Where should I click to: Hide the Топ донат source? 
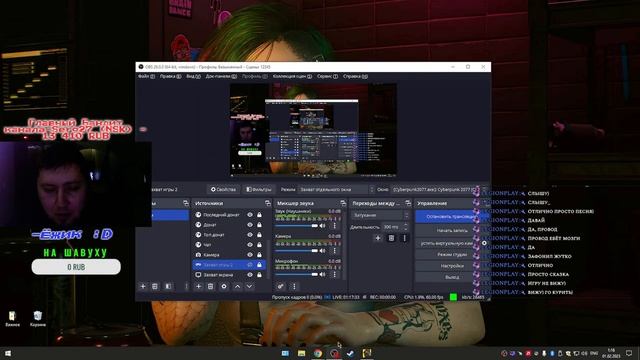250,235
